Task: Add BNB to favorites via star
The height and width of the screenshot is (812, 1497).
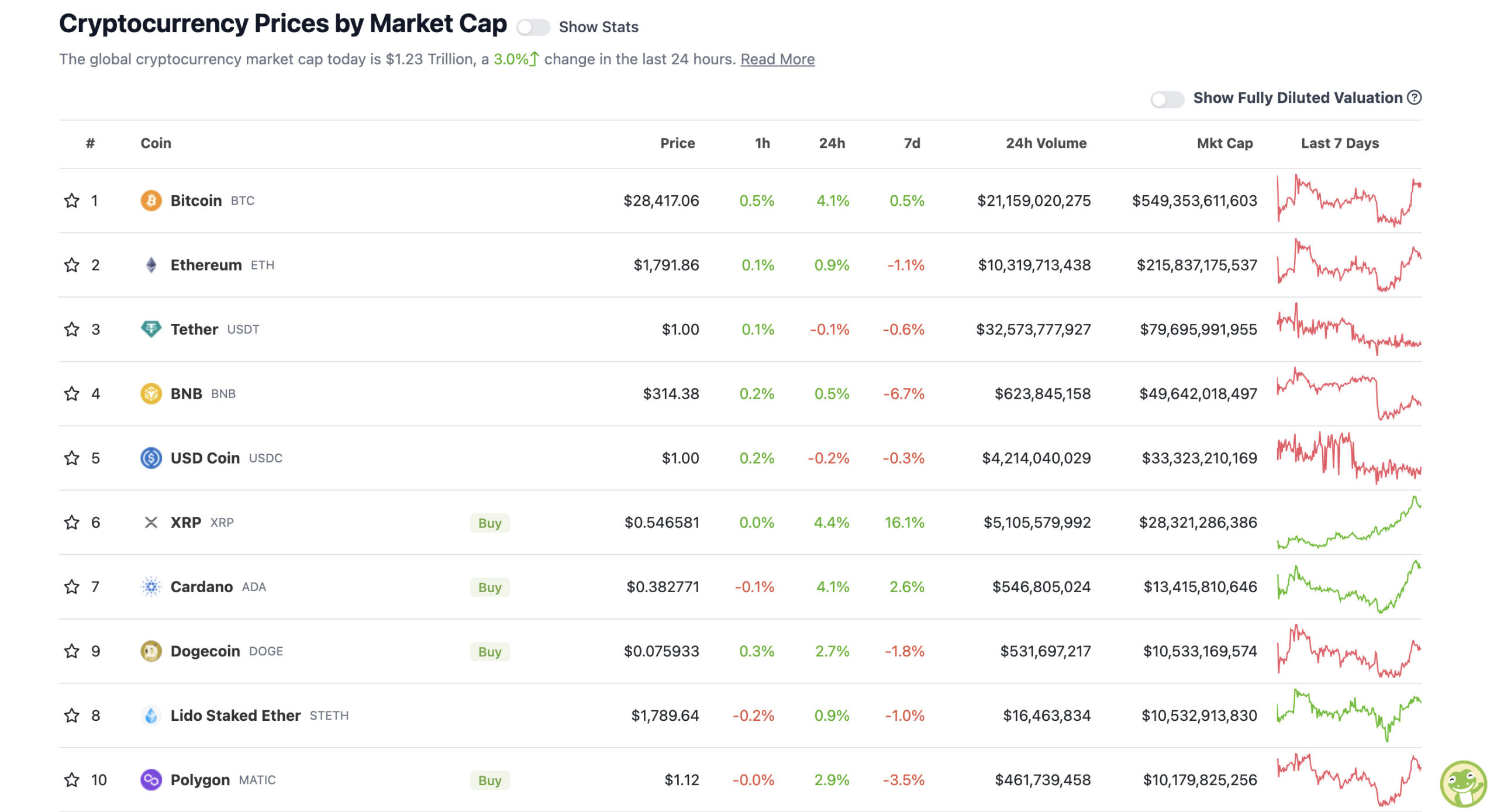Action: coord(71,393)
